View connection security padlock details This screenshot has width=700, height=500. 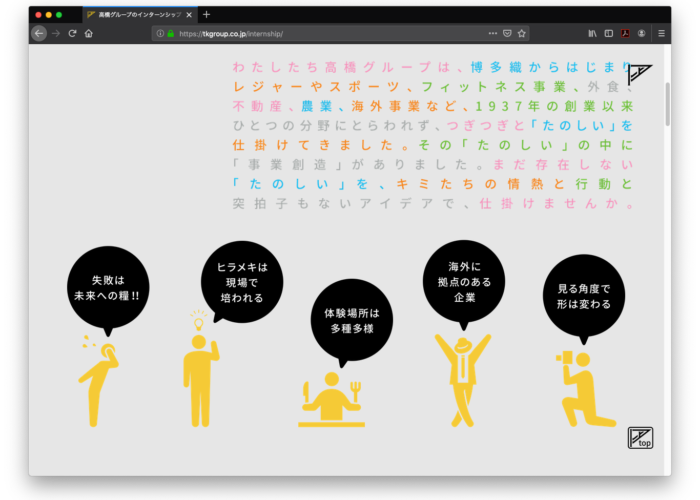(170, 33)
